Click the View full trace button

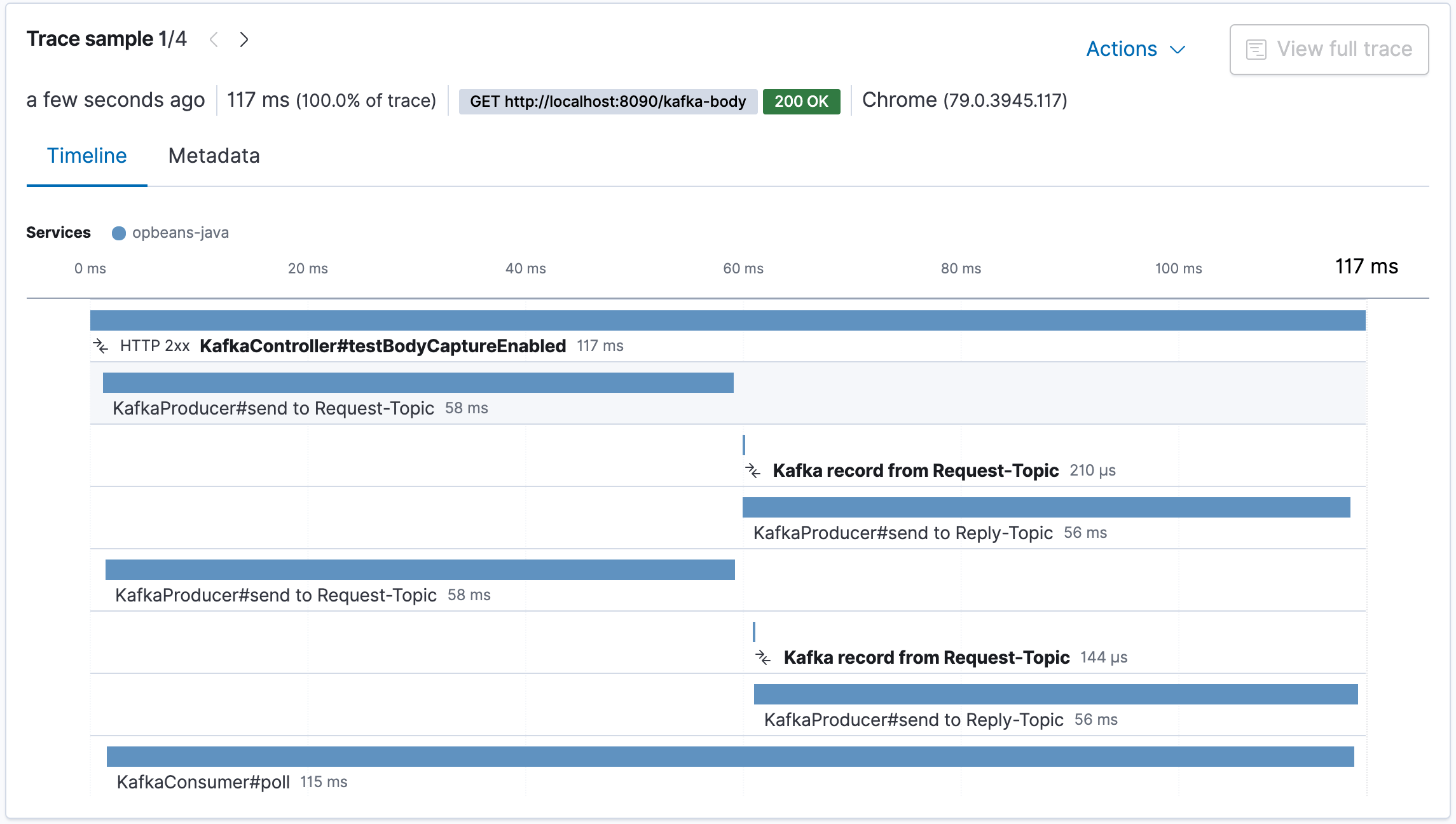[x=1329, y=49]
